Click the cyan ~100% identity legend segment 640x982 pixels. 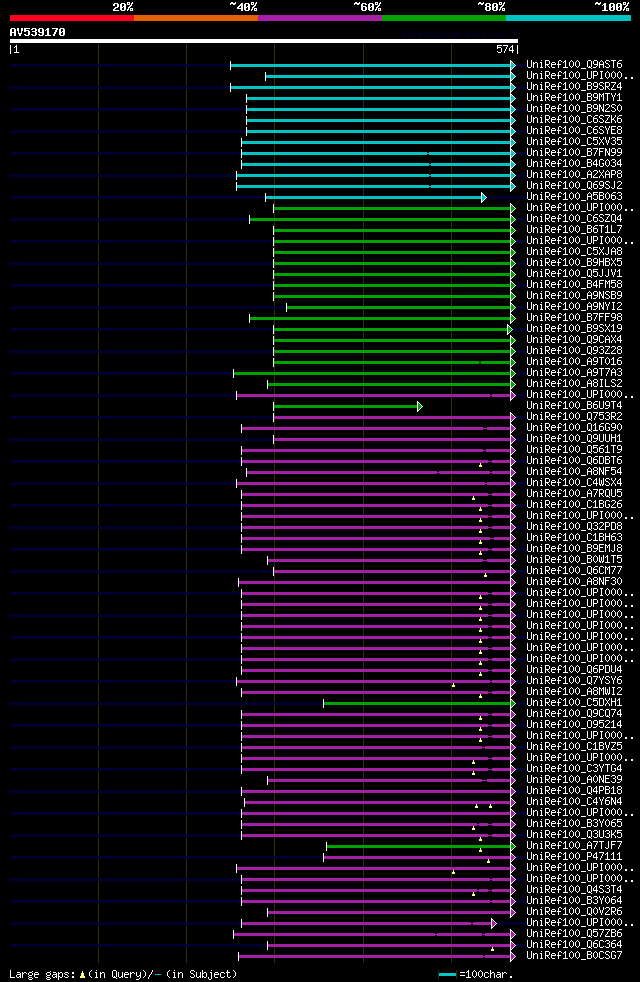pos(568,18)
